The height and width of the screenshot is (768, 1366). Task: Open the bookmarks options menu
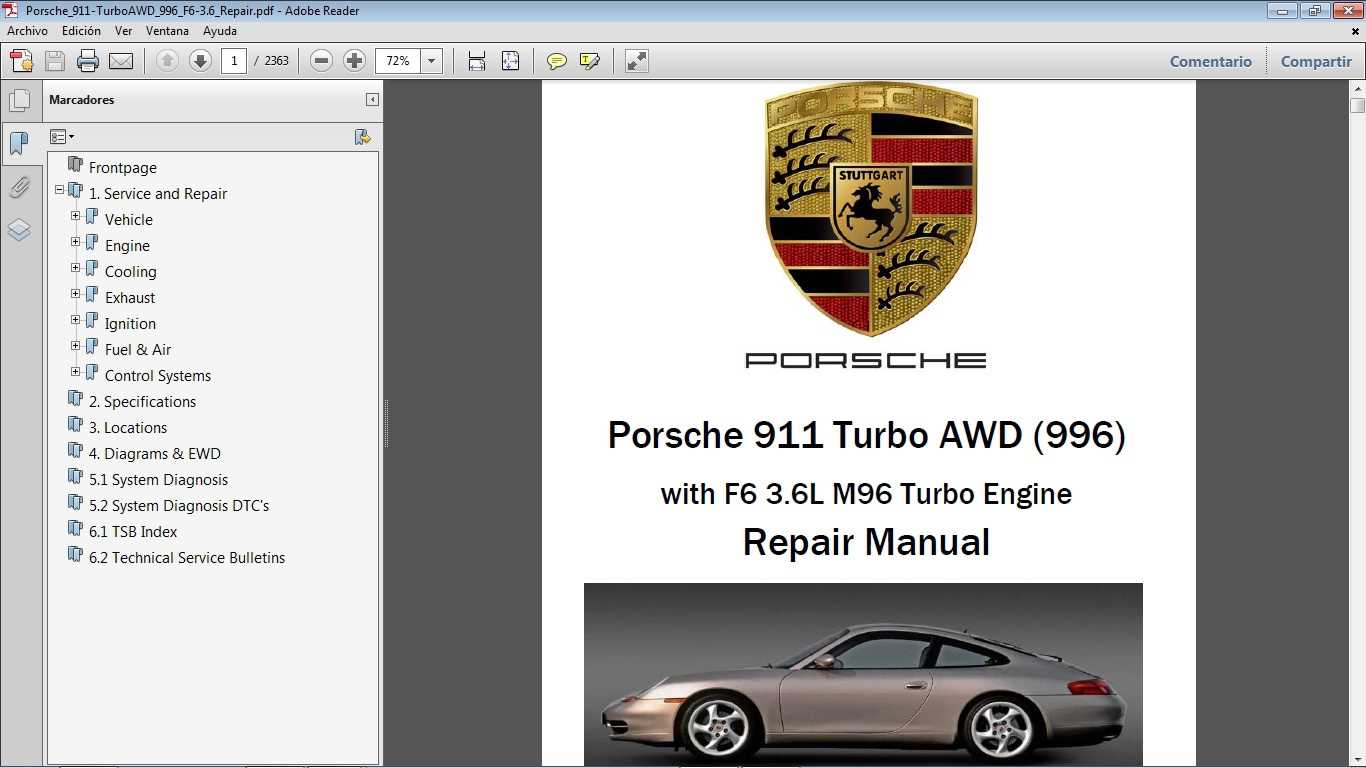(62, 137)
